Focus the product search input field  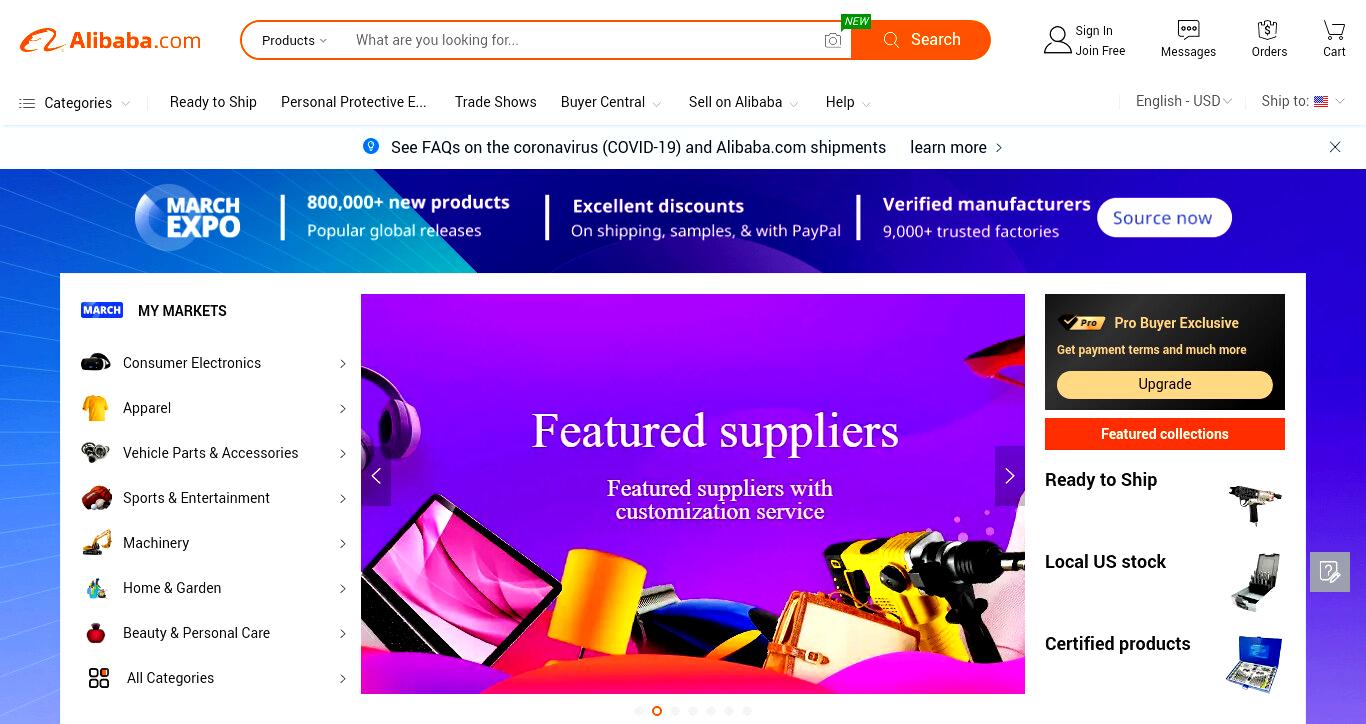(585, 40)
